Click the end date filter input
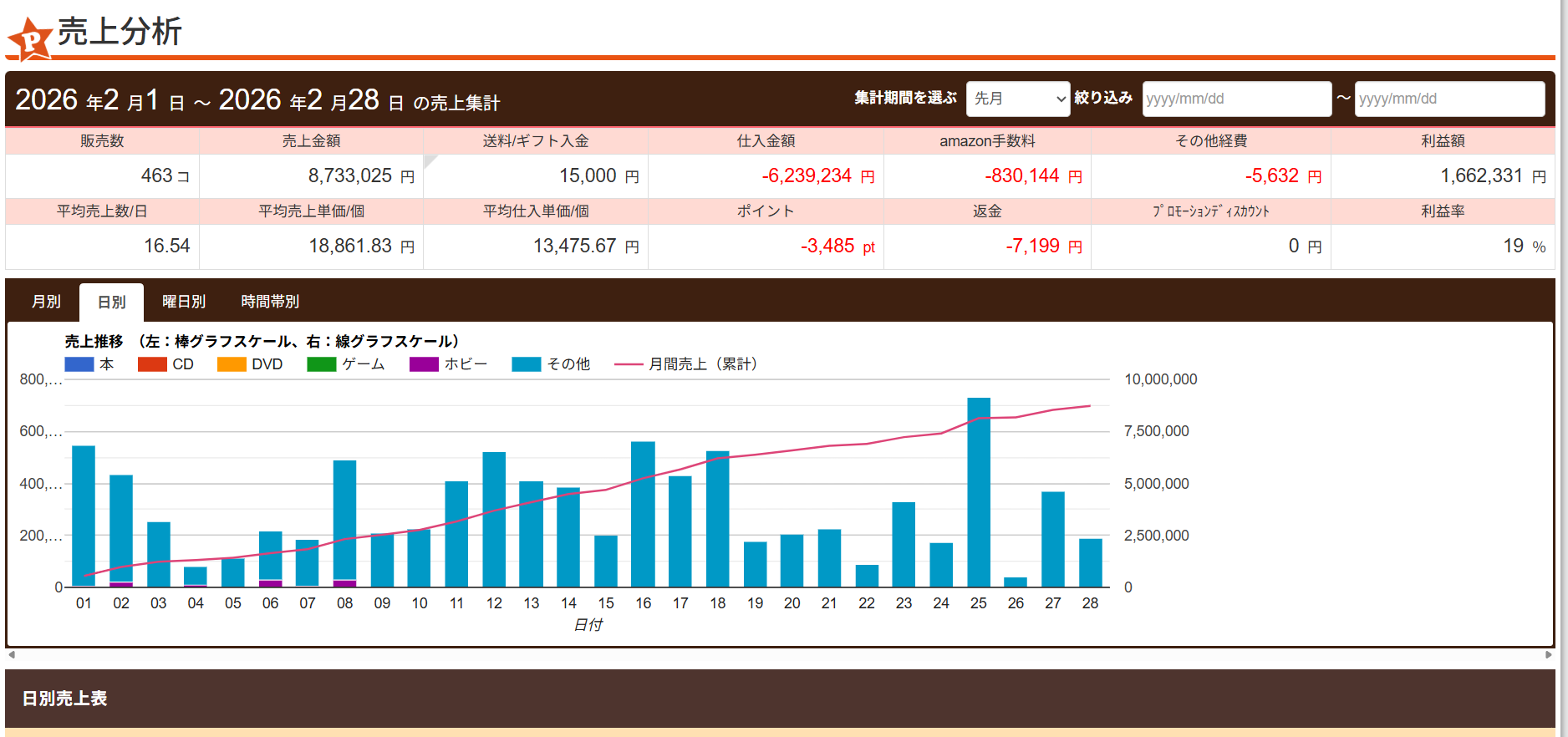 1448,99
